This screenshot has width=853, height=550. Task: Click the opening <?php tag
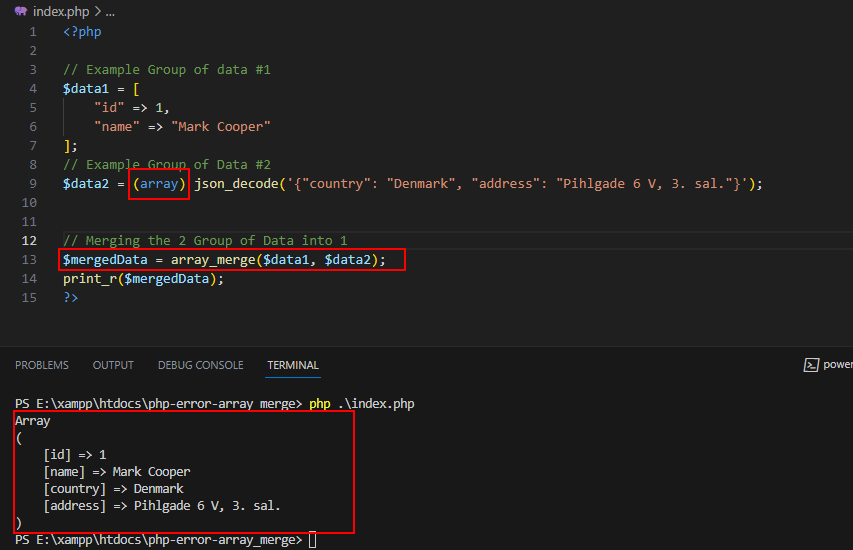click(82, 32)
